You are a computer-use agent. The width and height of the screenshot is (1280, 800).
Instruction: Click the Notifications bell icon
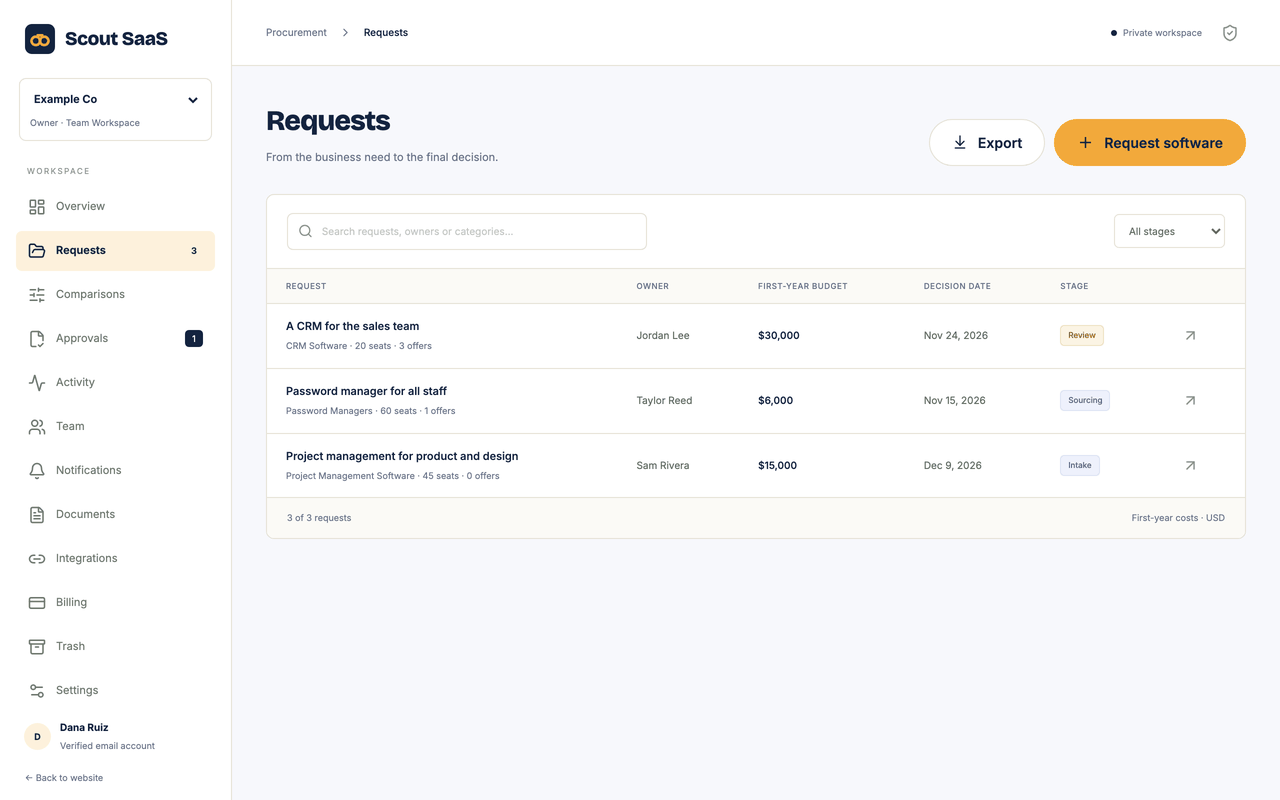pyautogui.click(x=37, y=471)
